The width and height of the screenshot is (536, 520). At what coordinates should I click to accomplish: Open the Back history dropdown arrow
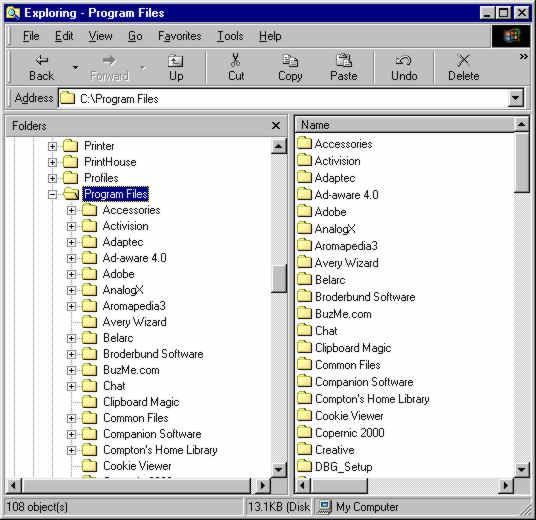coord(76,68)
